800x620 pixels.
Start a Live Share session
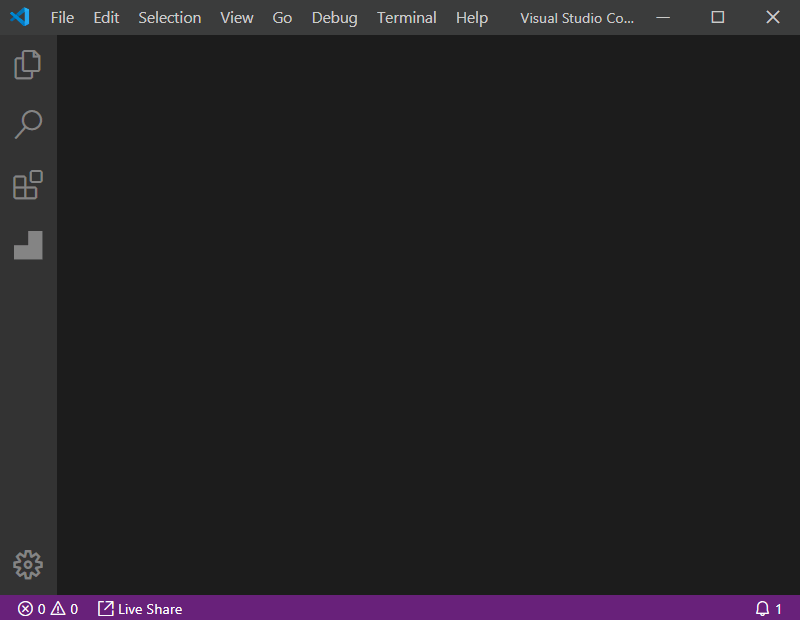(x=140, y=608)
